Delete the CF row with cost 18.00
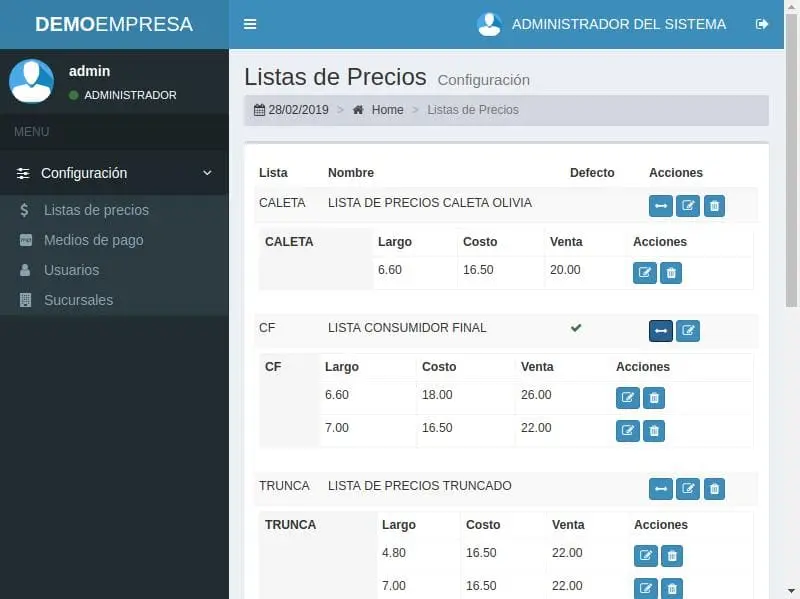 [x=654, y=397]
